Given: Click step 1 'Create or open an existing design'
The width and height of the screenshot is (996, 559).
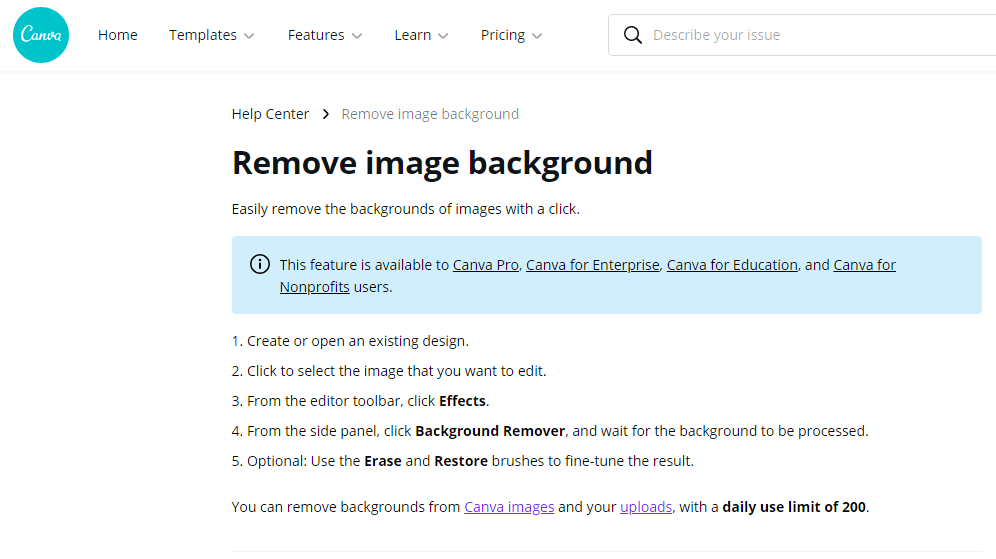Looking at the screenshot, I should coord(350,341).
